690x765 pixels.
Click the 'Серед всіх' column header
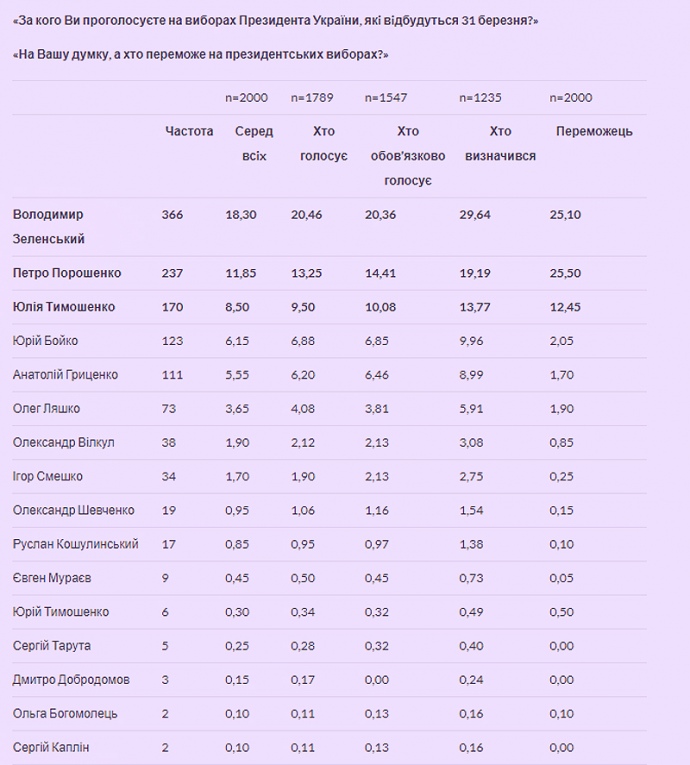[254, 143]
